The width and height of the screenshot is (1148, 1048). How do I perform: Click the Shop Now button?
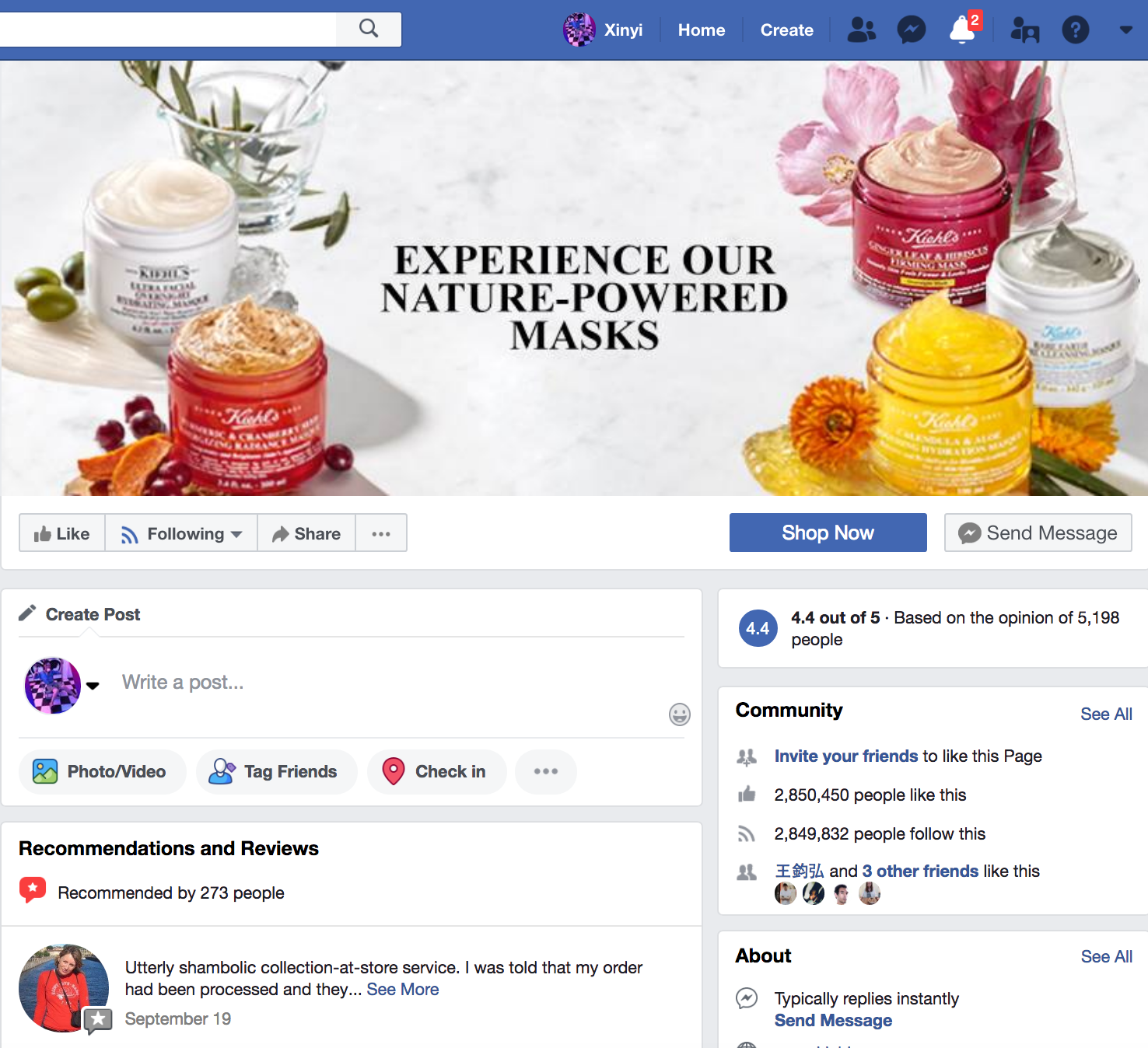pos(828,533)
